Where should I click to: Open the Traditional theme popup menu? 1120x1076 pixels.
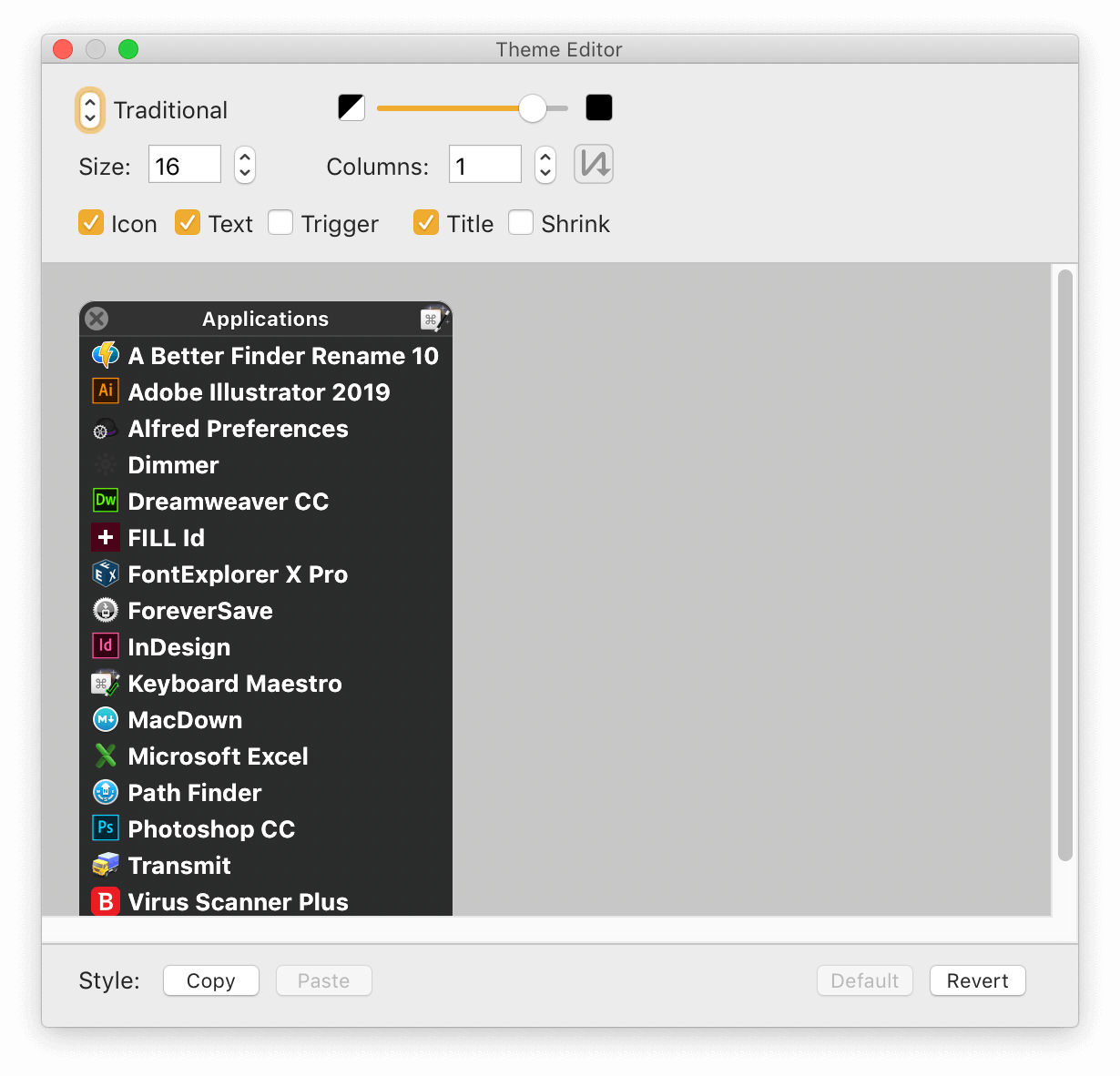[x=90, y=110]
